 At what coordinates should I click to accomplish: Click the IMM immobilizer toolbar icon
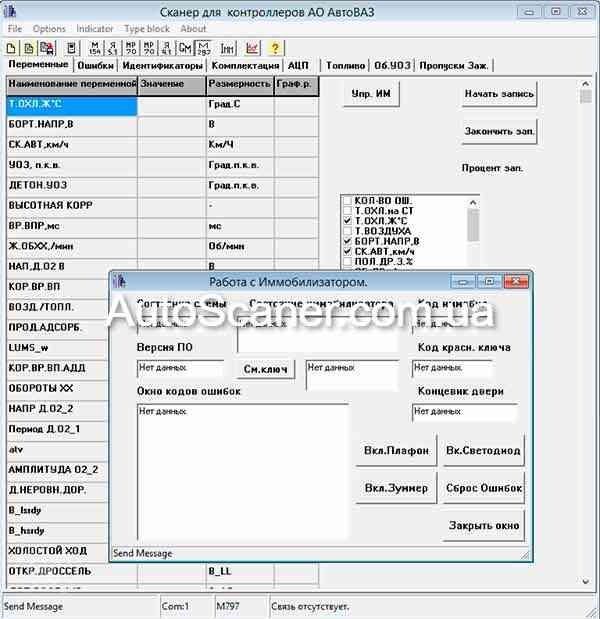click(x=228, y=47)
